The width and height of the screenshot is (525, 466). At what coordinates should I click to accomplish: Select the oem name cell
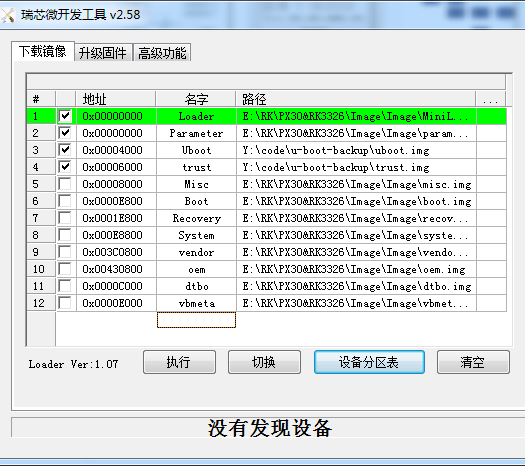pyautogui.click(x=196, y=269)
